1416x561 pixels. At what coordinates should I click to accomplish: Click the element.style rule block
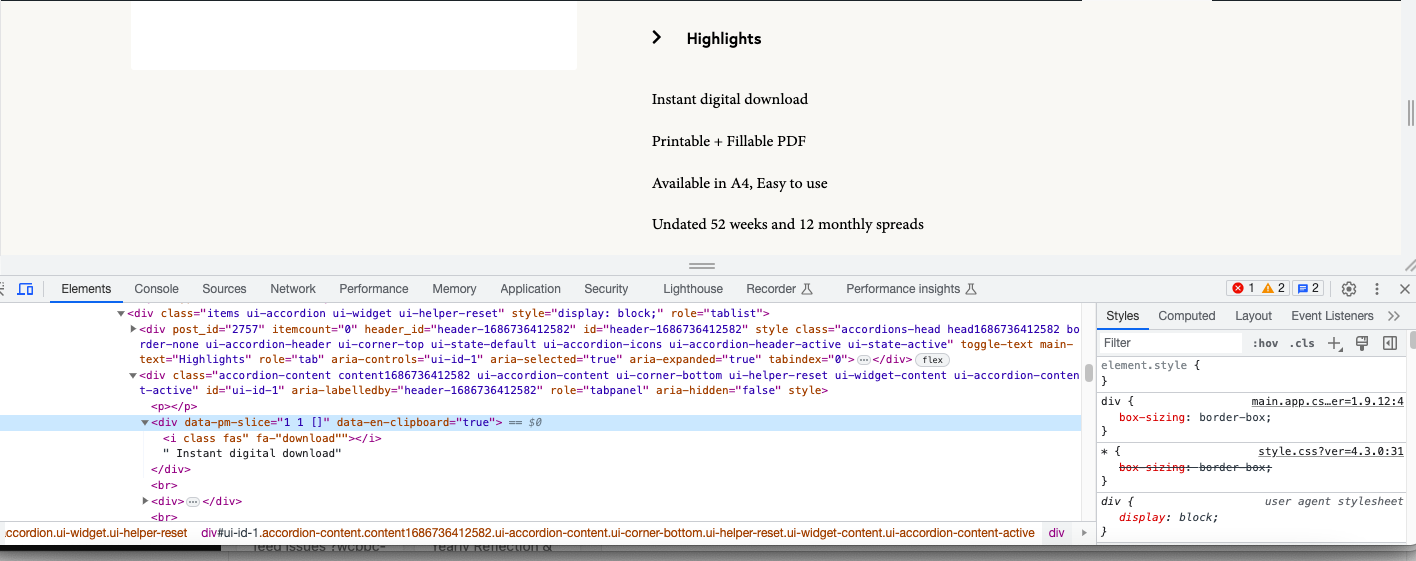[1254, 373]
